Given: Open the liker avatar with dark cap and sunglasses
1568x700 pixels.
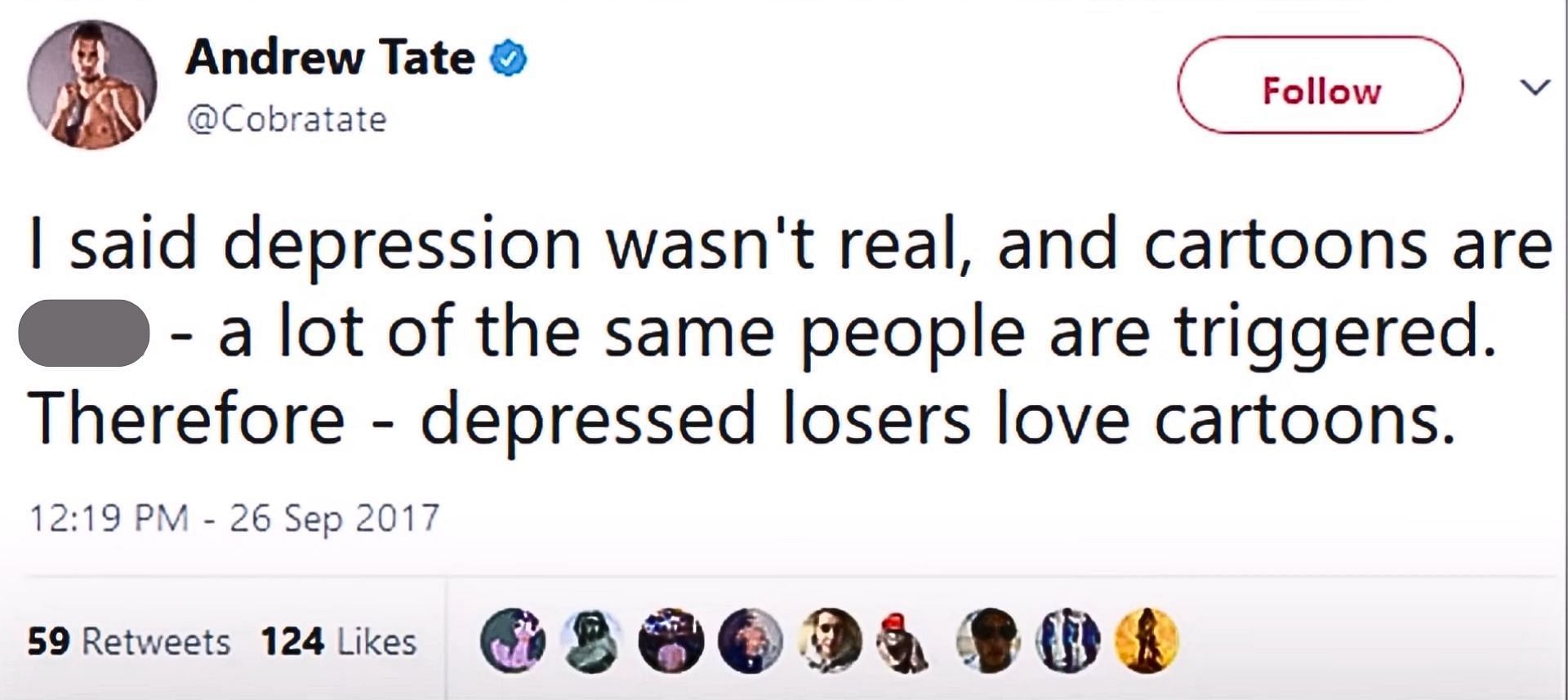Looking at the screenshot, I should click(x=989, y=640).
